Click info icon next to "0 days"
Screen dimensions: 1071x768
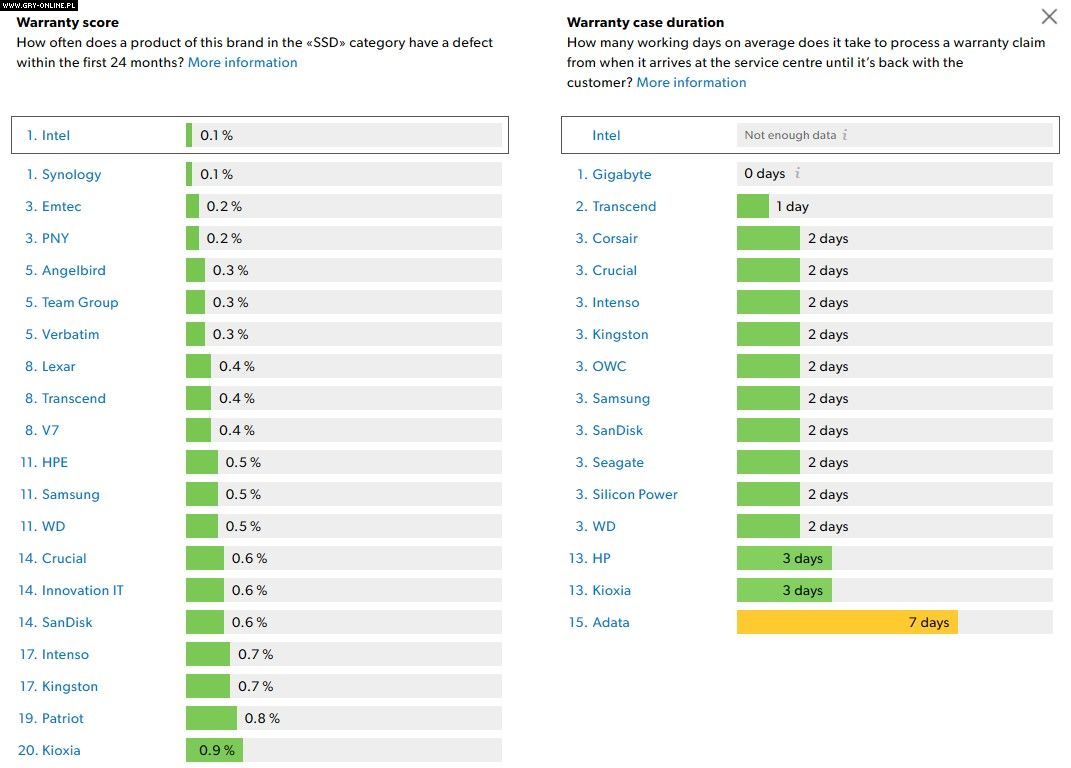tap(797, 174)
